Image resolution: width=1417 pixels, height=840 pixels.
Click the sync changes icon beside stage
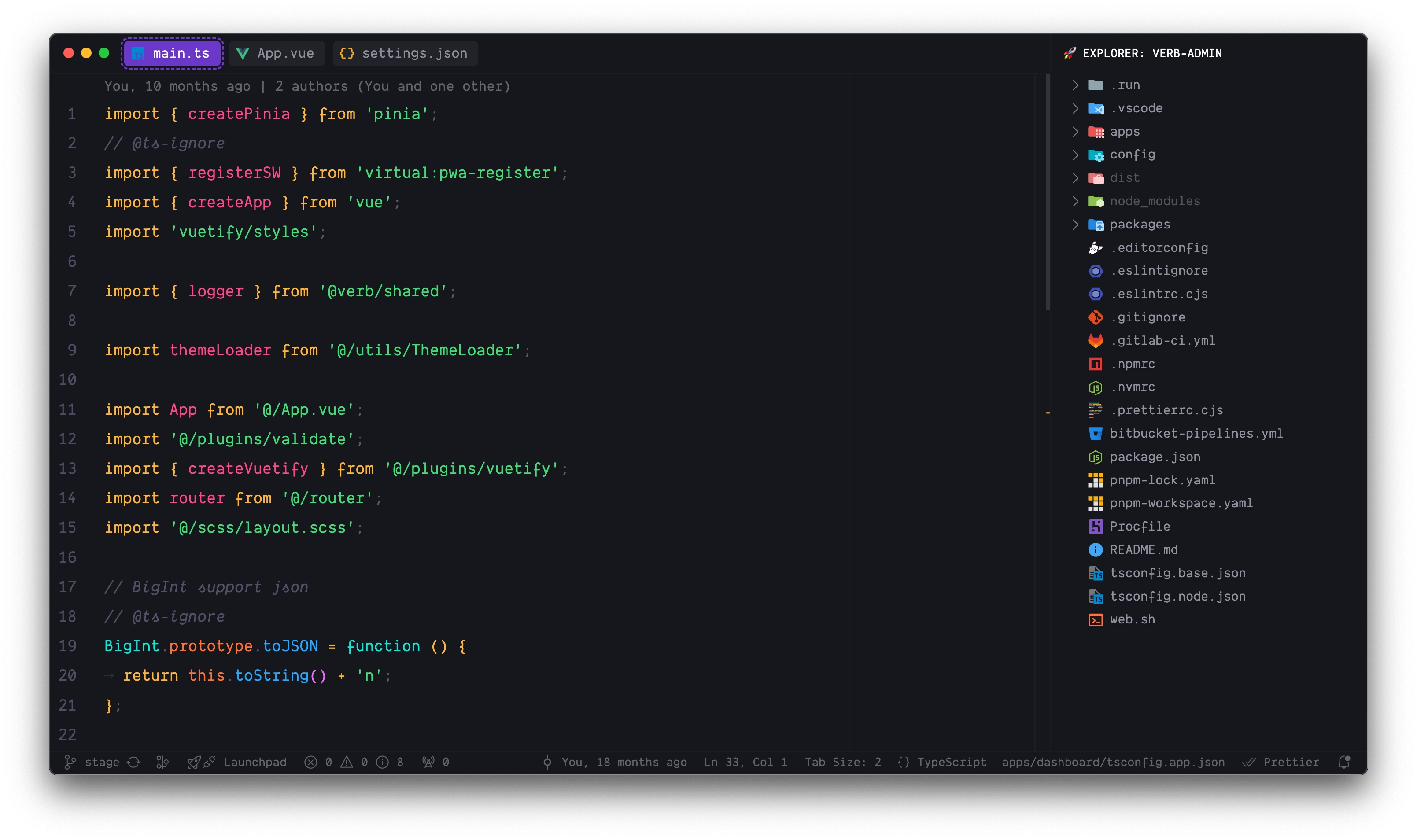133,762
